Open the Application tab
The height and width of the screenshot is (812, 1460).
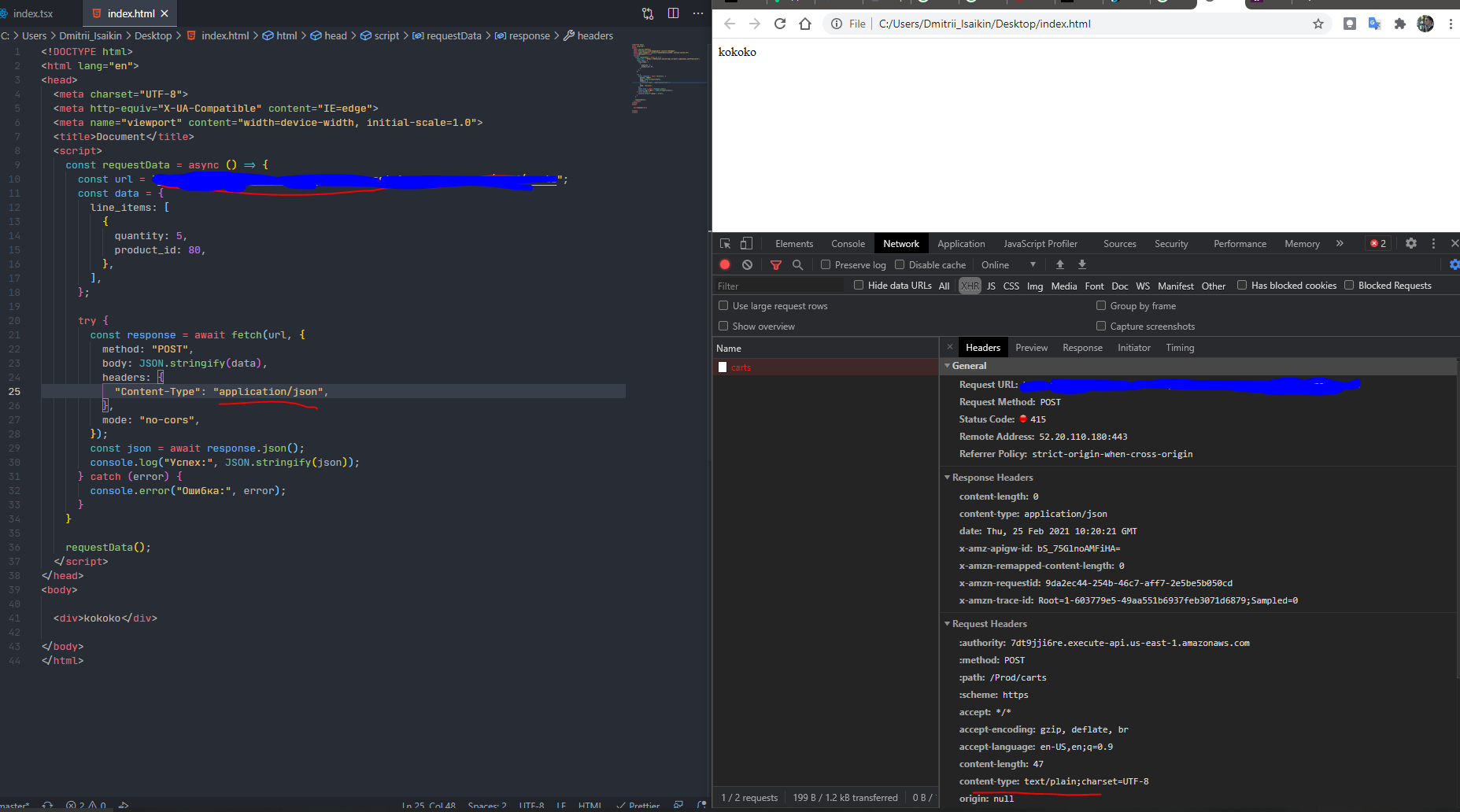[x=961, y=244]
